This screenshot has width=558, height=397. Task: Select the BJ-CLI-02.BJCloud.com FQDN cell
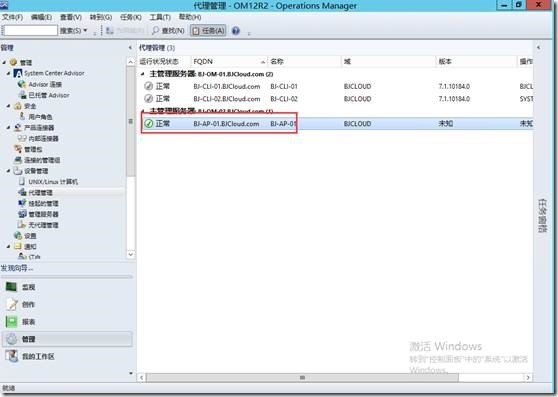click(227, 99)
